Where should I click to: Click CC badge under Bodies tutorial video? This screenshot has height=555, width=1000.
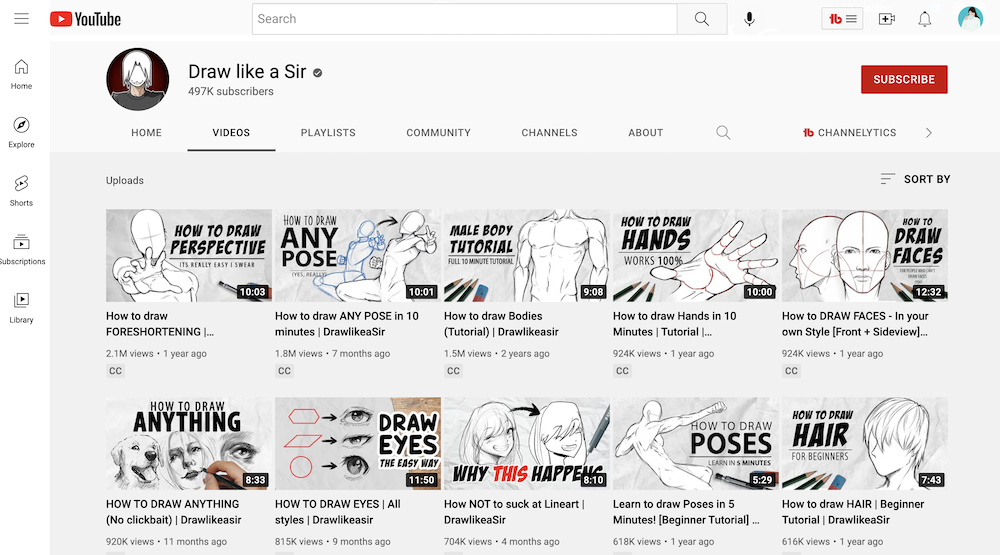pos(453,371)
